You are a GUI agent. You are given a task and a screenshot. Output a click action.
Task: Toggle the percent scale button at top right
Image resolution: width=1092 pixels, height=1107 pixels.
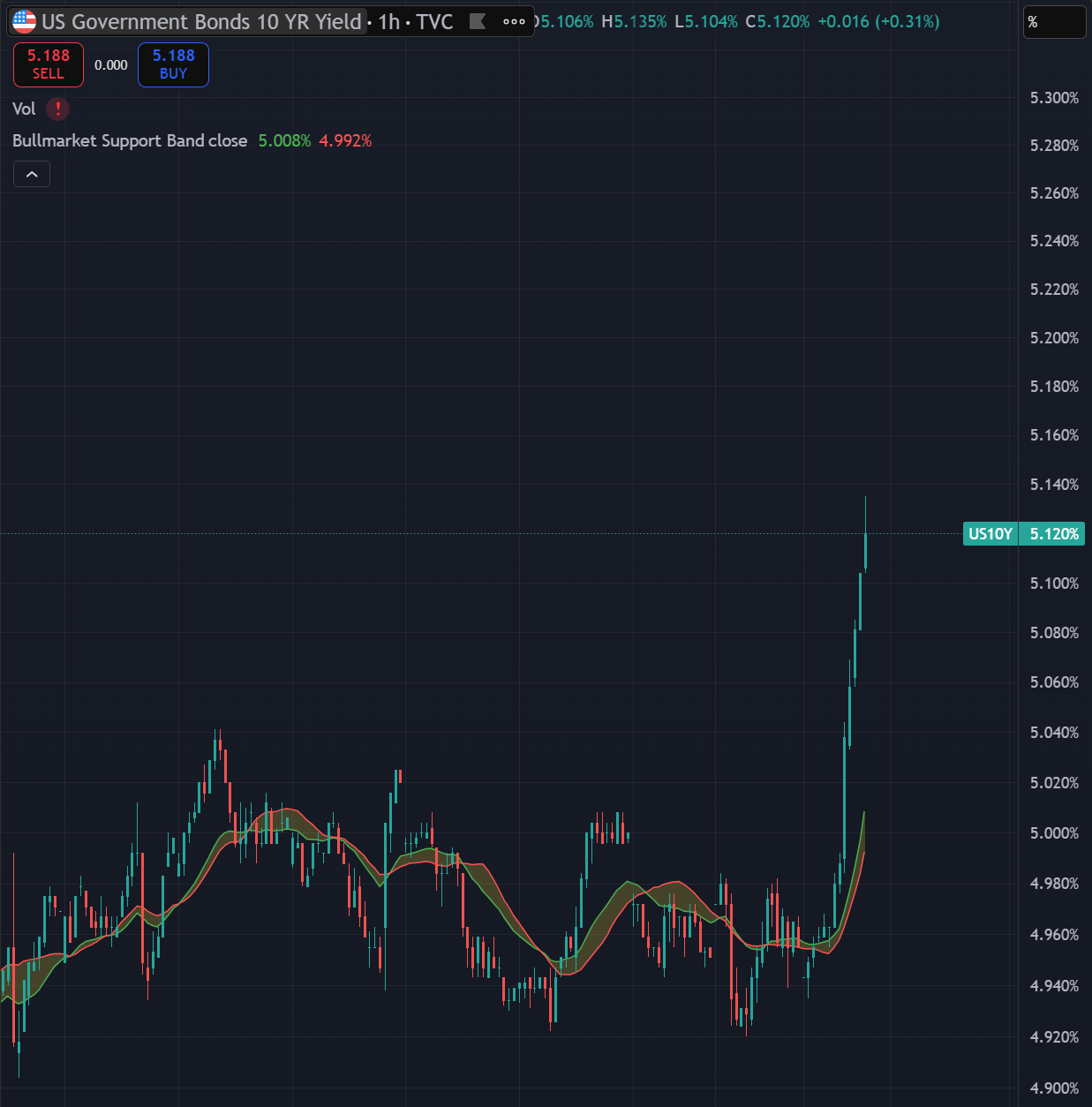(x=1054, y=22)
